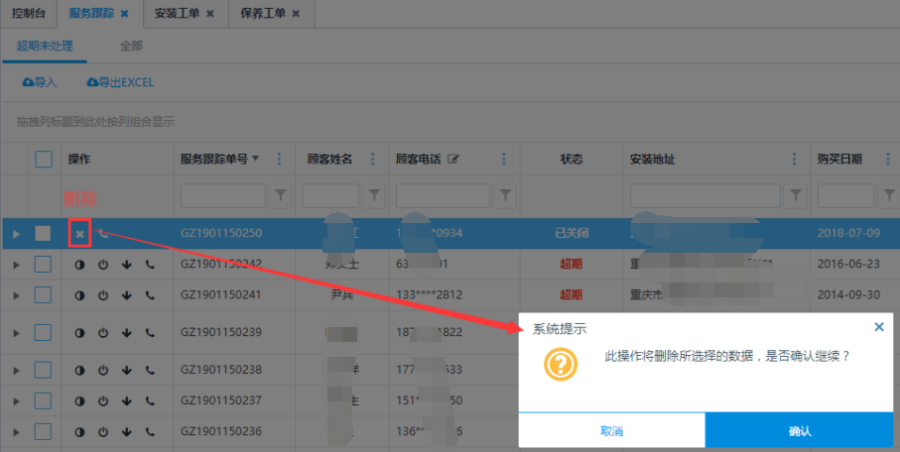
Task: Click filter funnel under 服务跟踪单号 column
Action: tap(280, 194)
